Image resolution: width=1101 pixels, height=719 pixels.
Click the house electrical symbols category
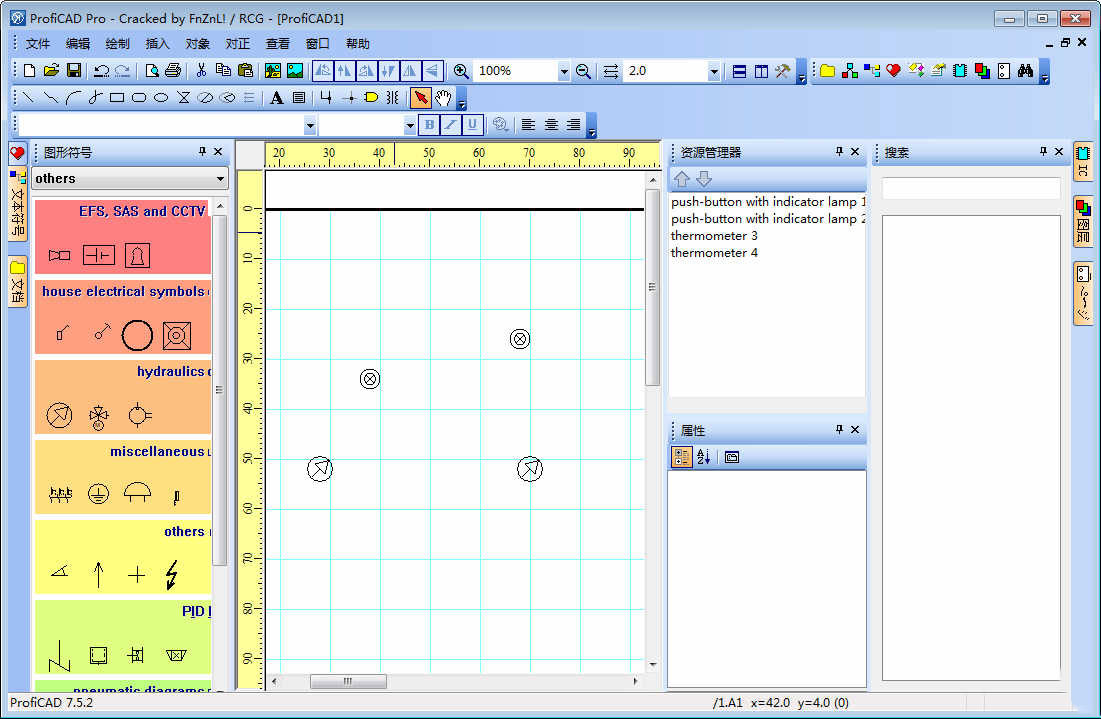pos(123,317)
